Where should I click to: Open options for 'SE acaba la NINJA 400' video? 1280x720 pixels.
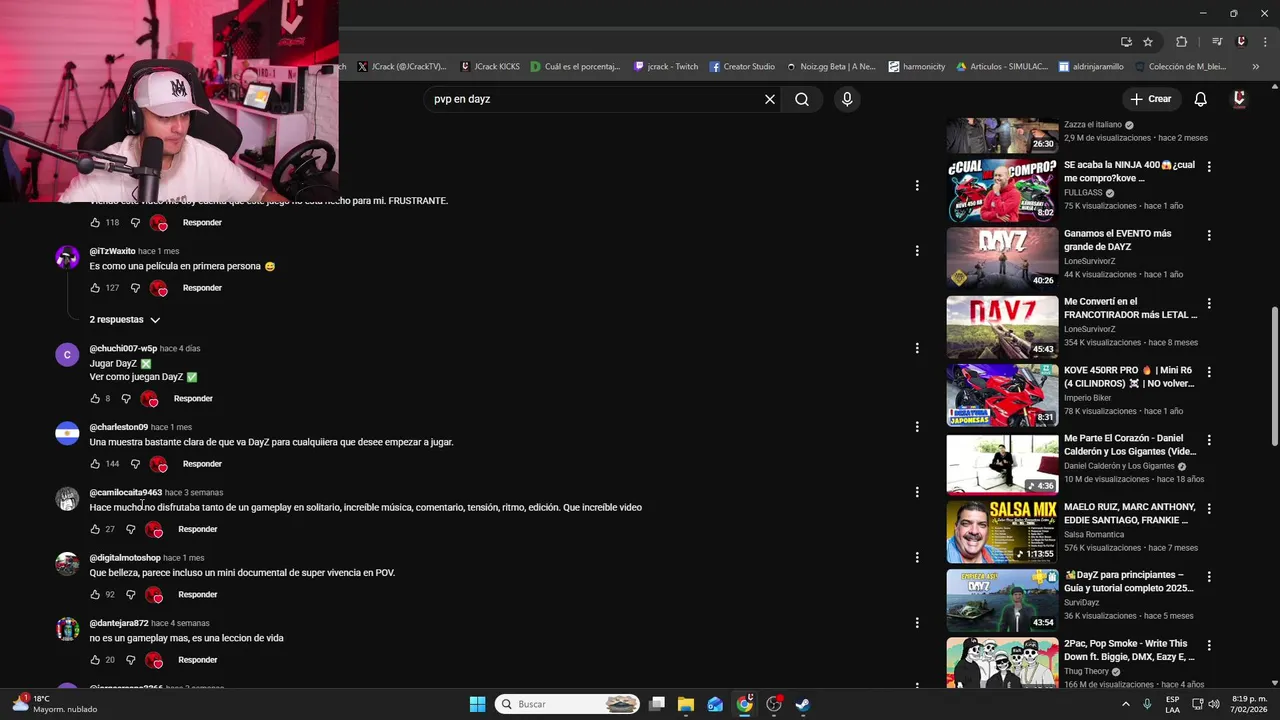(1209, 167)
